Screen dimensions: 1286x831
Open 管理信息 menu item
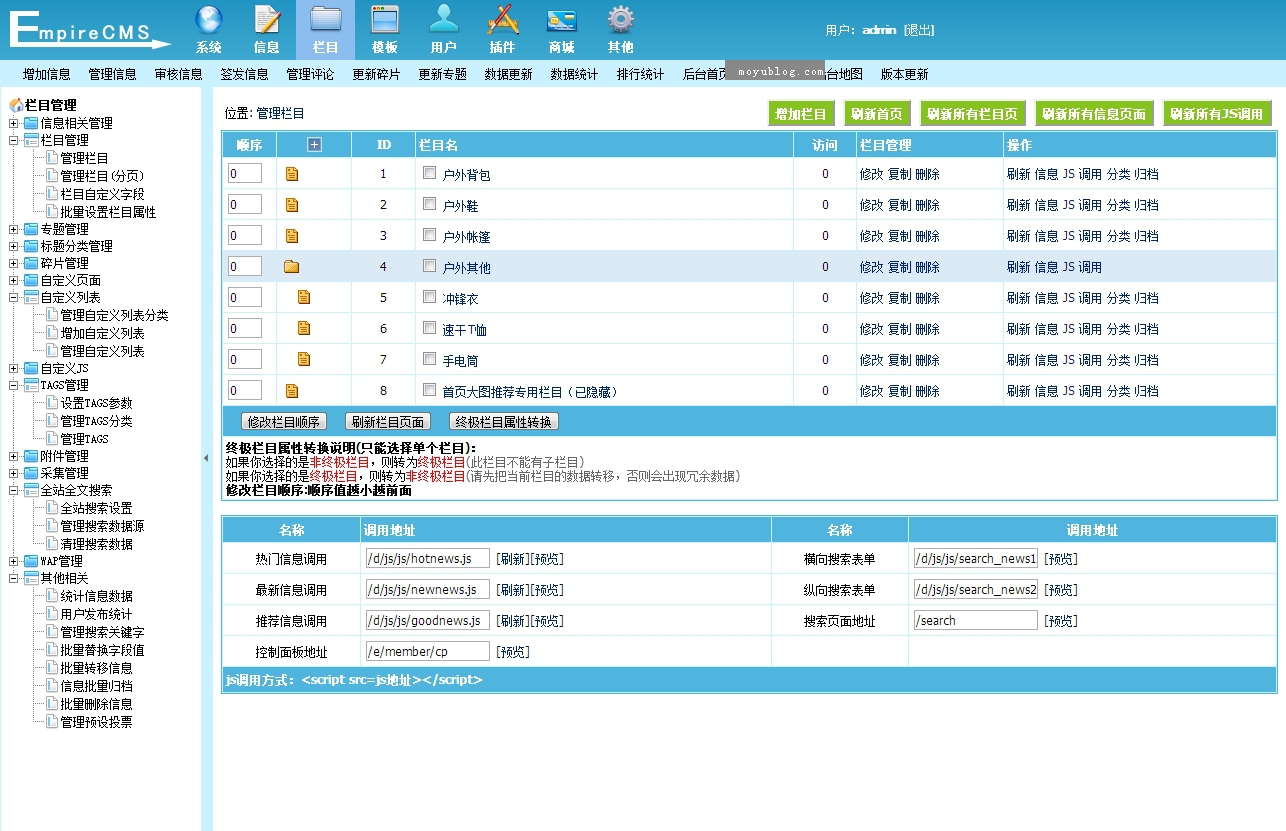point(113,74)
